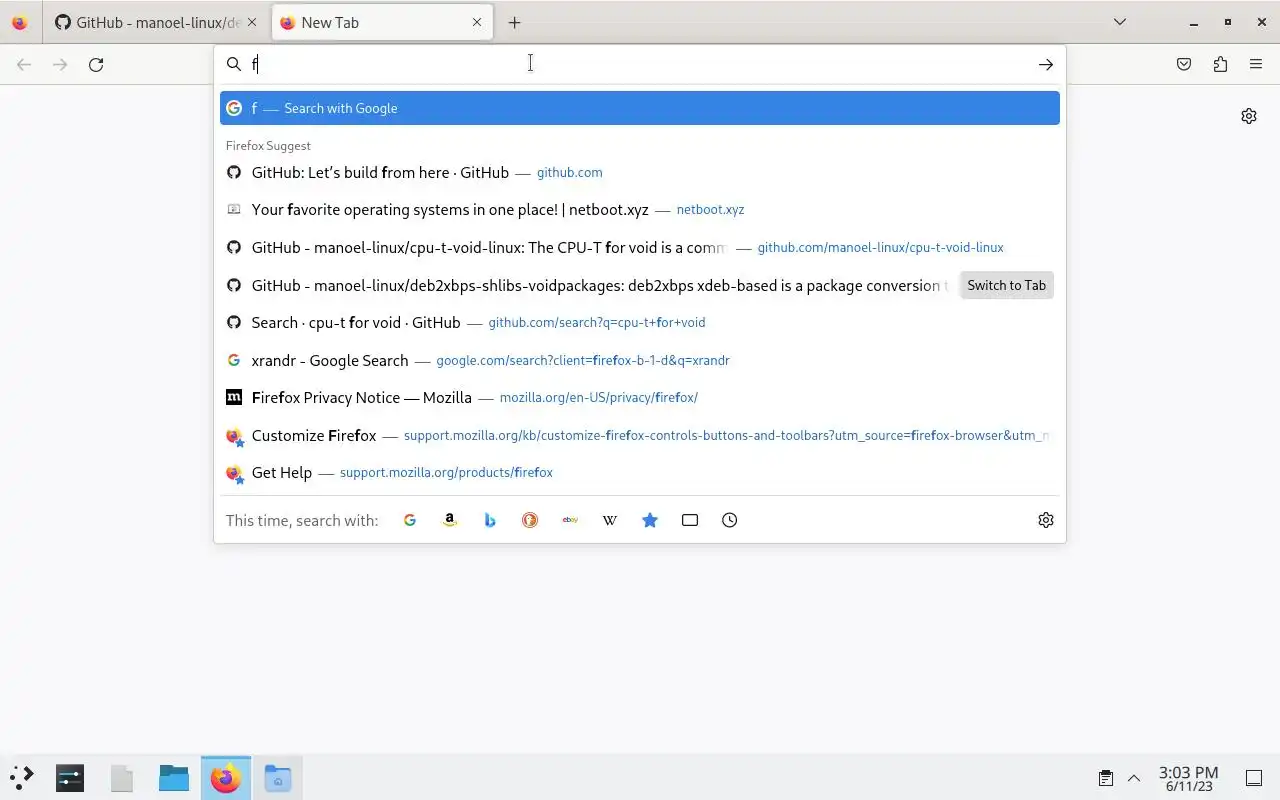Screen dimensions: 1280x800
Task: Open 'Search · cpu-t for void' suggestion
Action: point(640,322)
